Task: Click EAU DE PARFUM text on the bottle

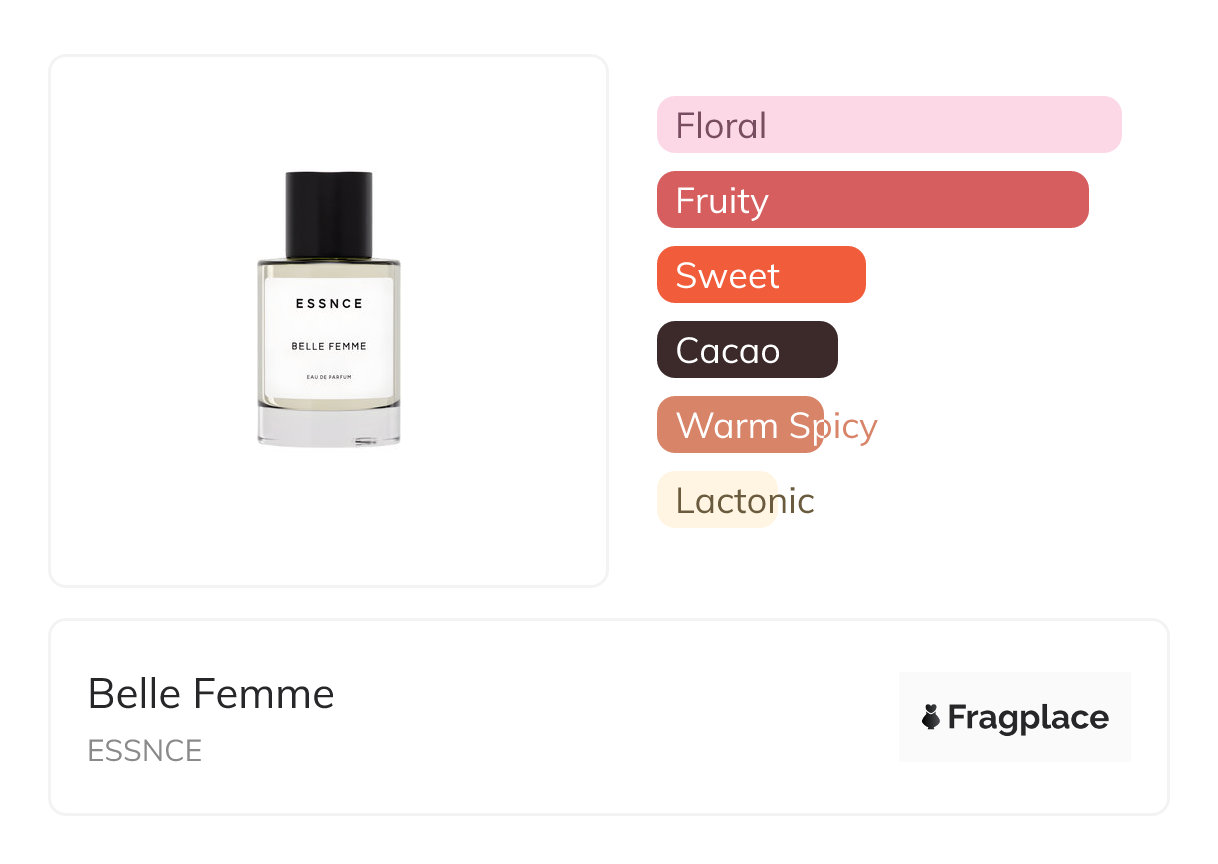Action: coord(329,377)
